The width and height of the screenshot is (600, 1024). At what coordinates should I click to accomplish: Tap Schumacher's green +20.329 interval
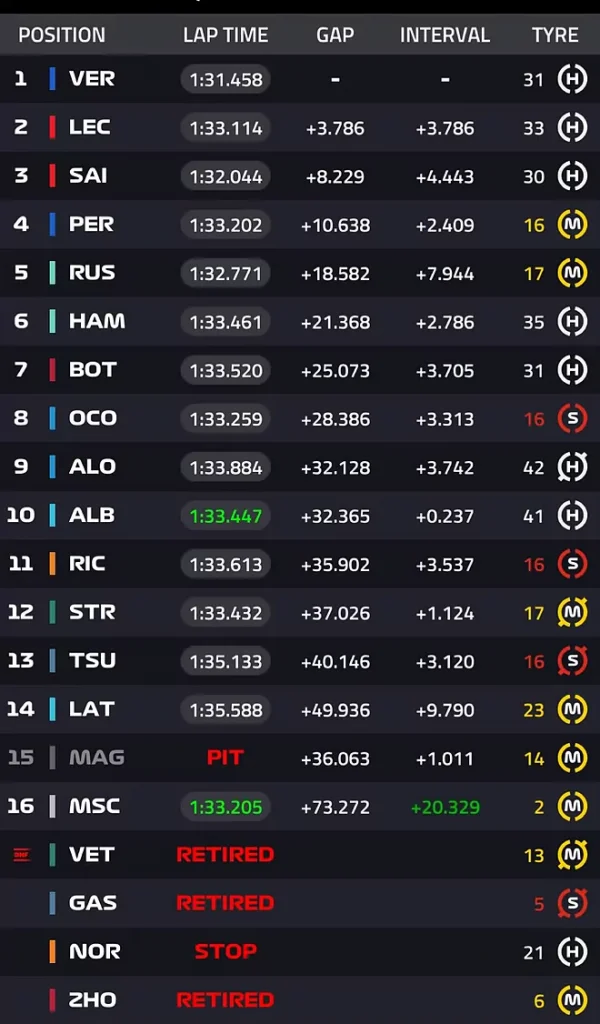445,807
